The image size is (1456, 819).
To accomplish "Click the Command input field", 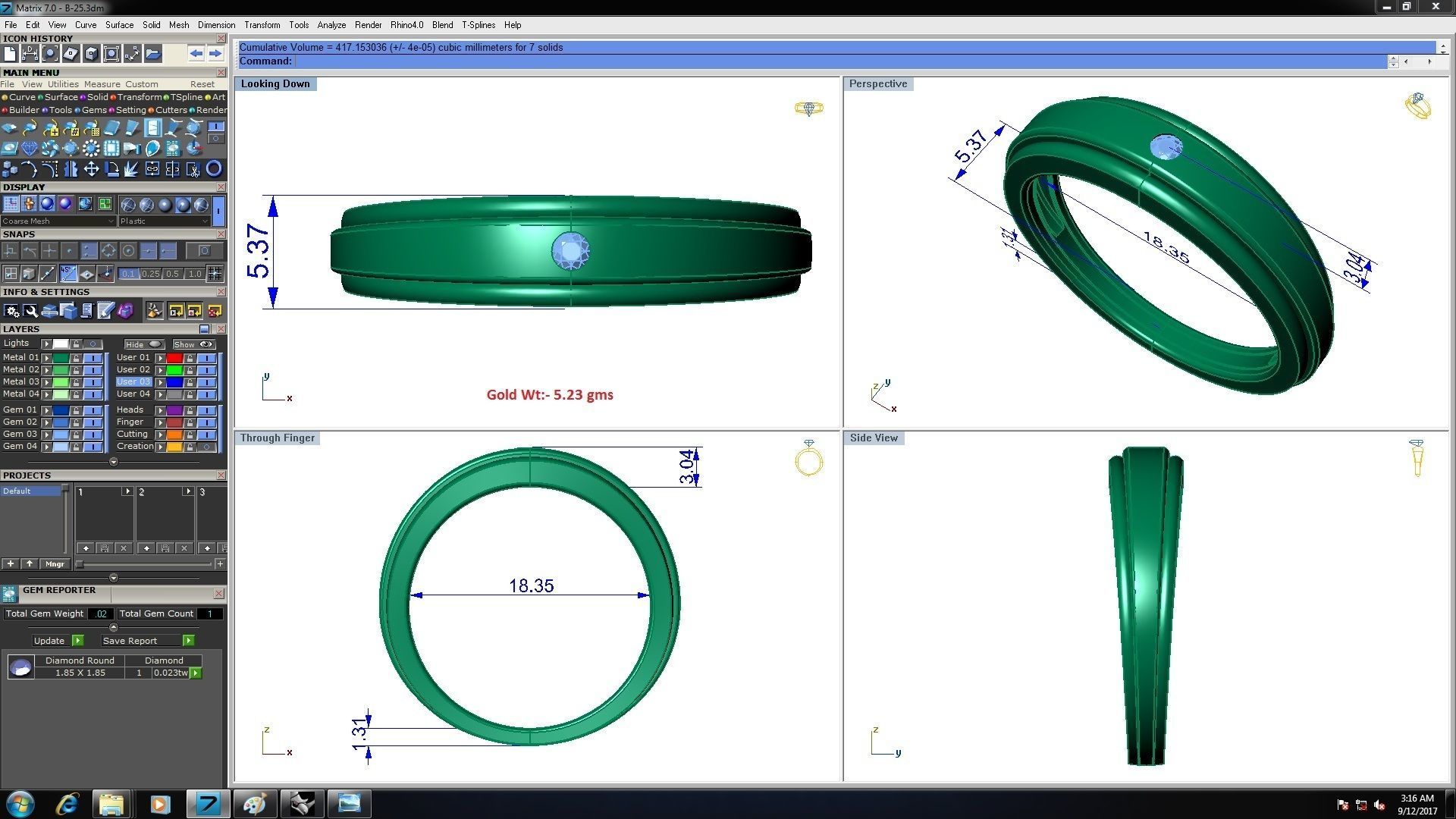I will coord(842,61).
